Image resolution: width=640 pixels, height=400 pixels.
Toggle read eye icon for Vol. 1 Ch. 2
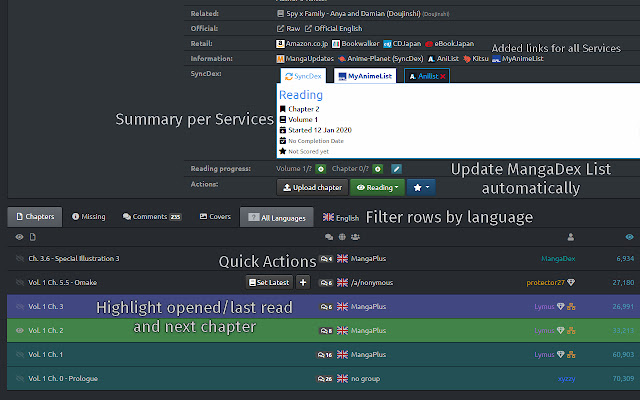pyautogui.click(x=19, y=330)
